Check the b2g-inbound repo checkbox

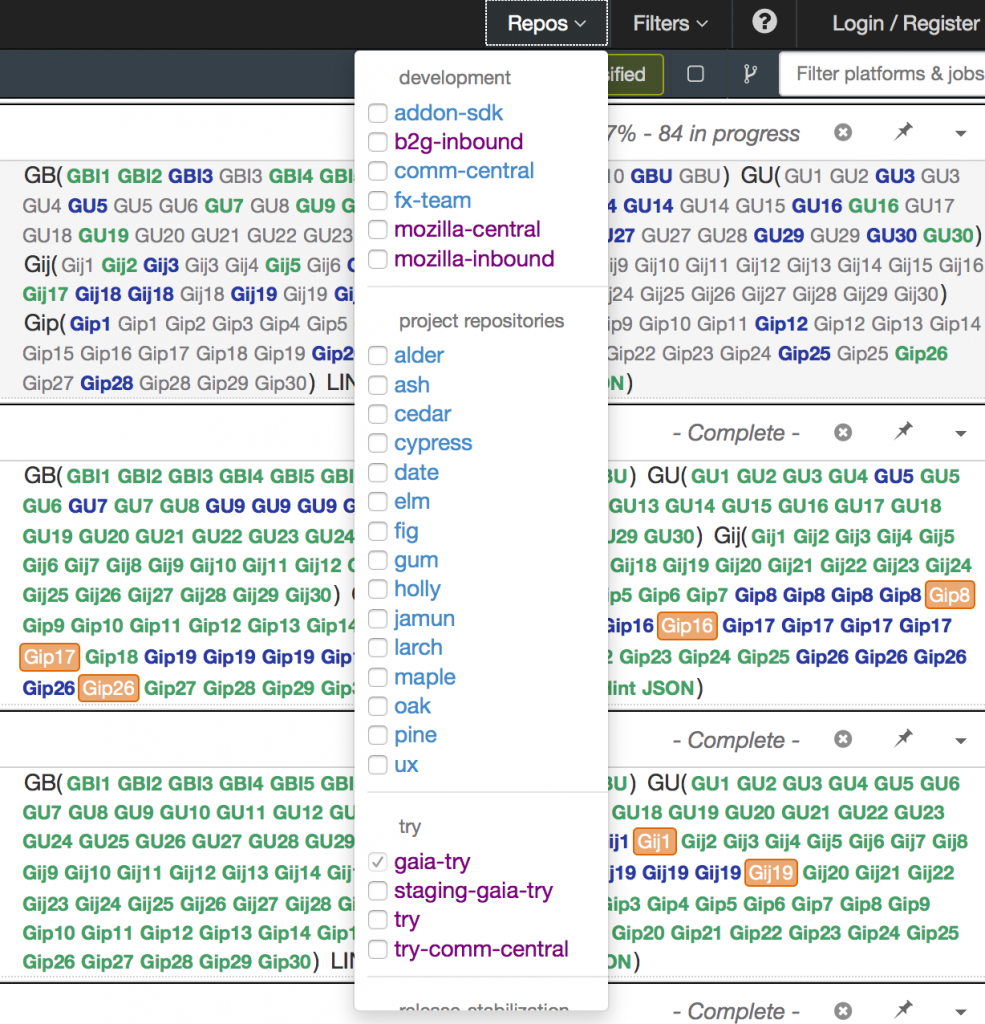pyautogui.click(x=378, y=142)
